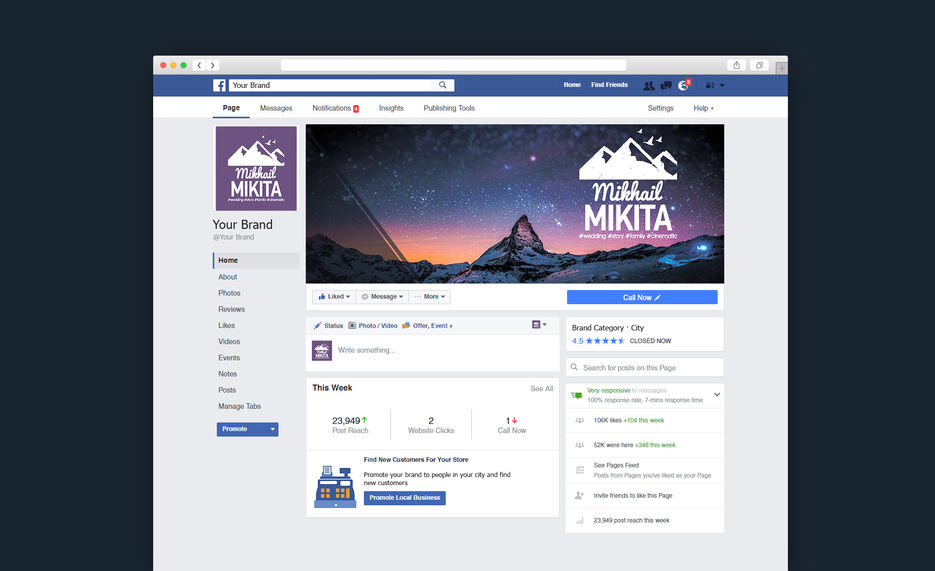The image size is (935, 571).
Task: Expand the Help dropdown
Action: click(703, 108)
